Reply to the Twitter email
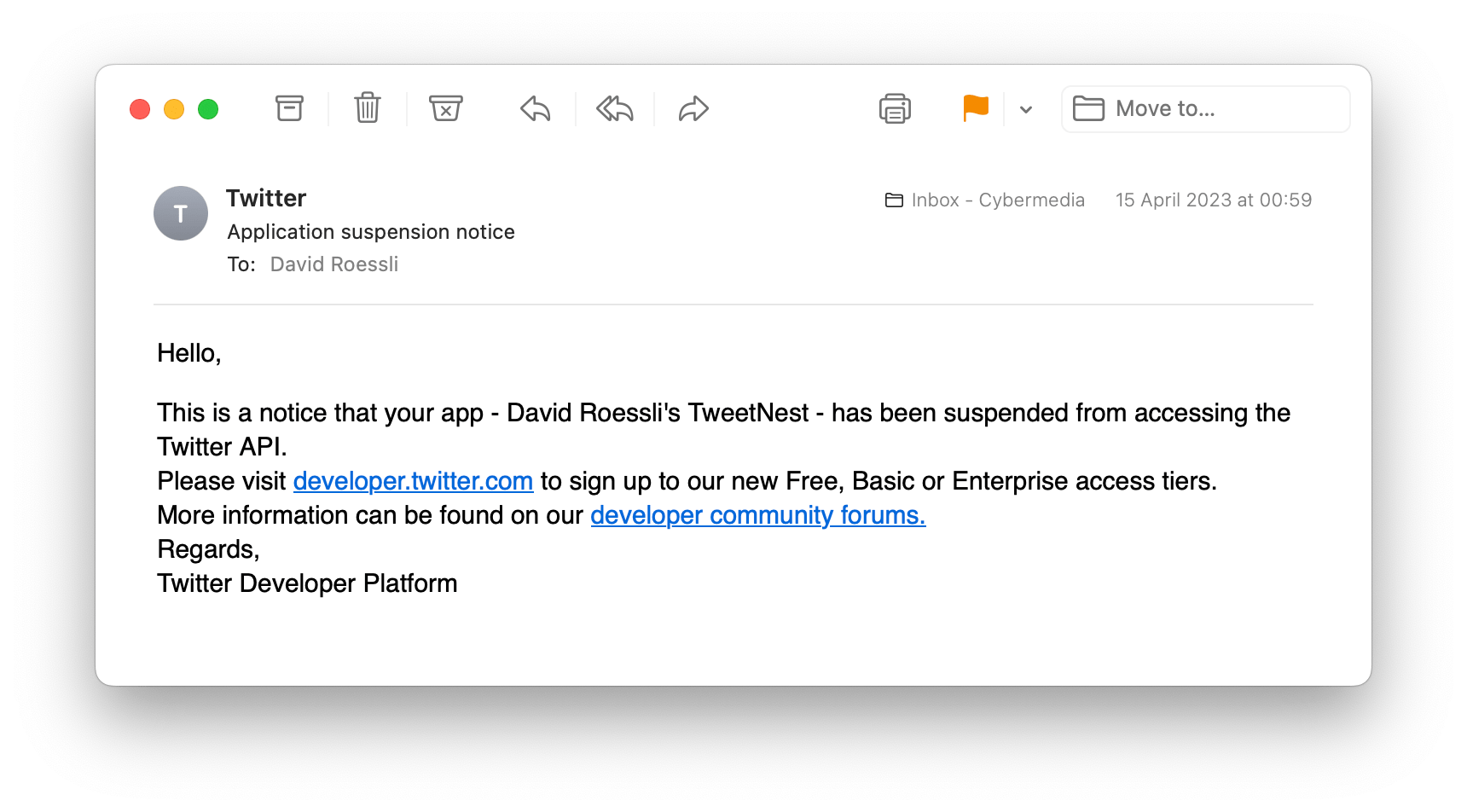Image resolution: width=1467 pixels, height=812 pixels. point(536,109)
